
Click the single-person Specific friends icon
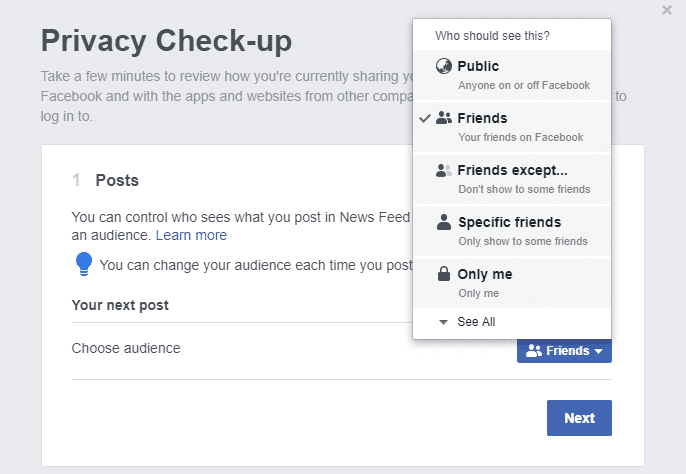pos(444,222)
